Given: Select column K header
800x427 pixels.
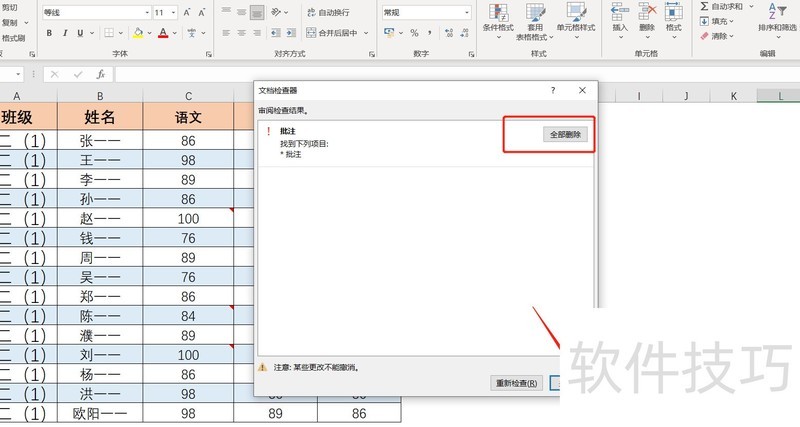Looking at the screenshot, I should (733, 96).
